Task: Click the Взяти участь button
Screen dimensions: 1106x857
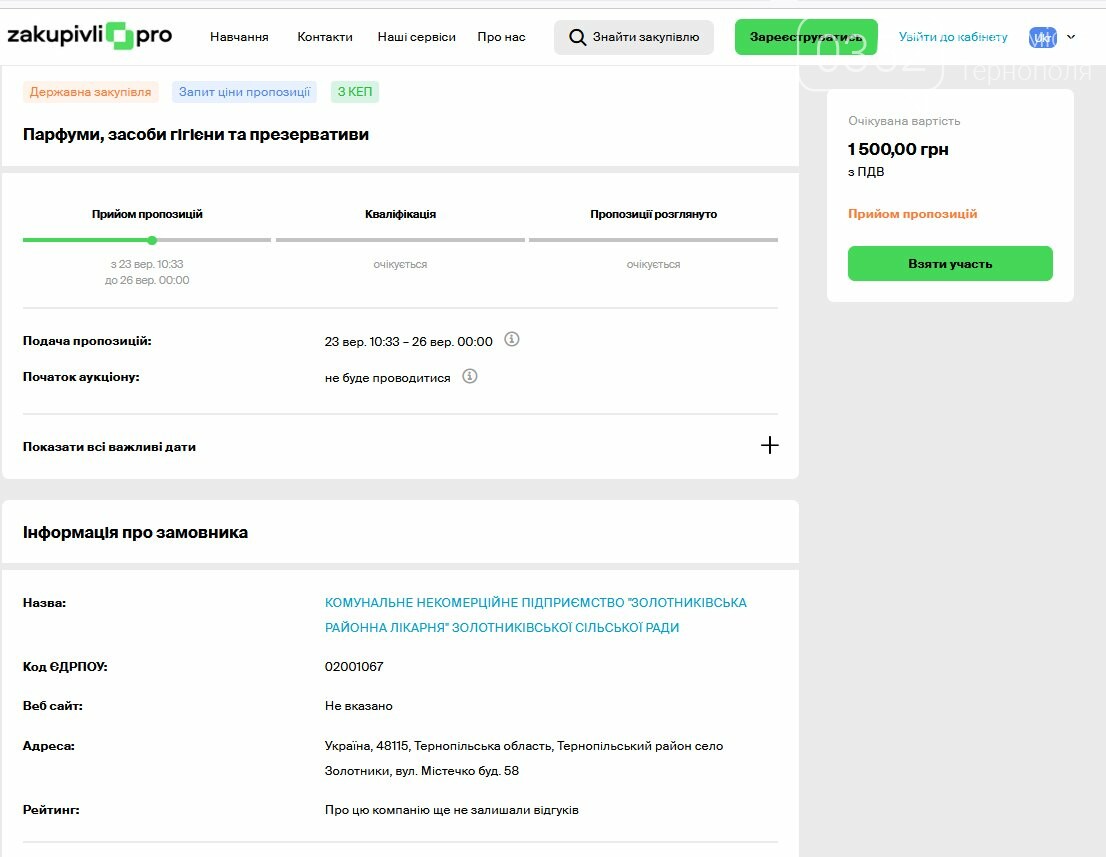Action: 950,264
